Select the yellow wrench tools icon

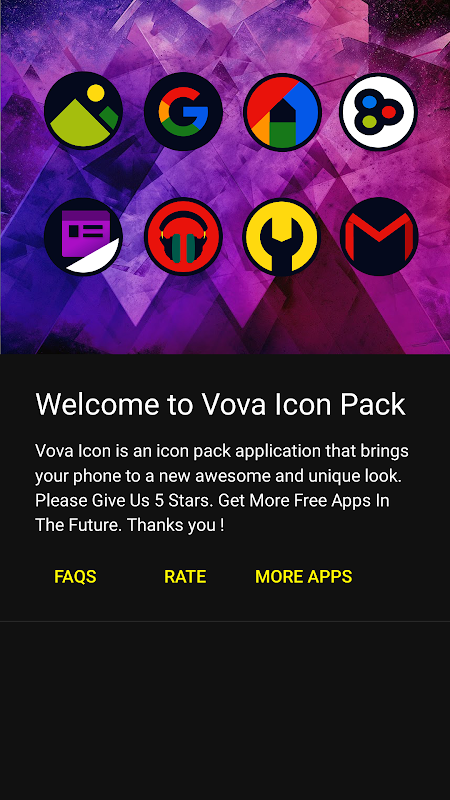click(x=282, y=237)
